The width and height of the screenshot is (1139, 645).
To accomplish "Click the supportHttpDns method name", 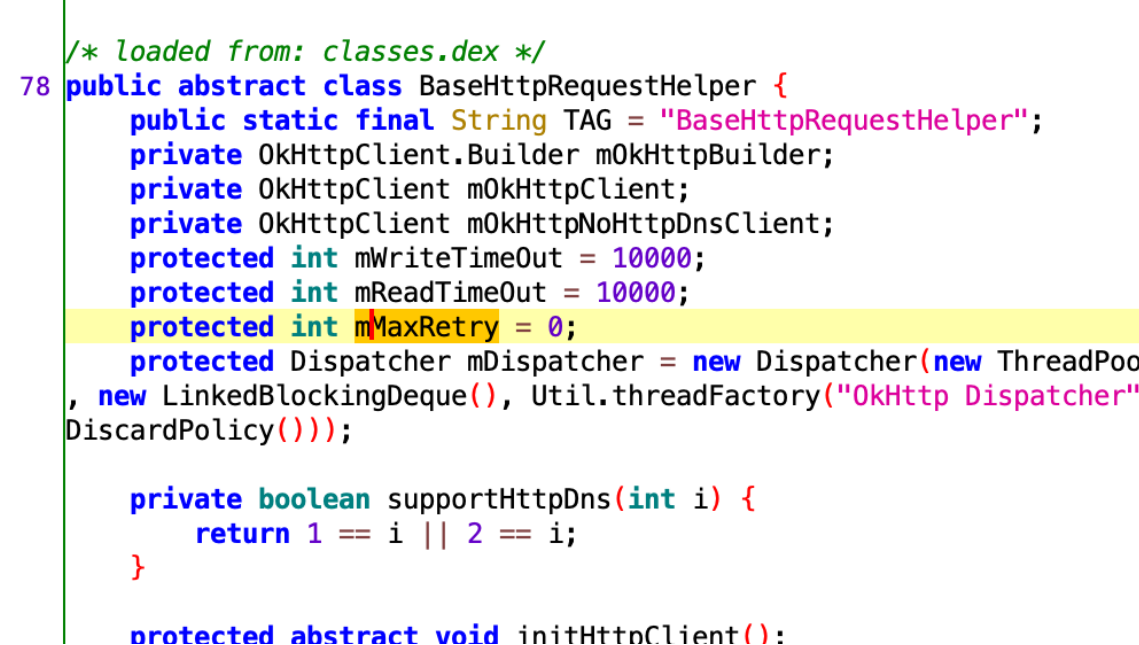I will click(498, 500).
